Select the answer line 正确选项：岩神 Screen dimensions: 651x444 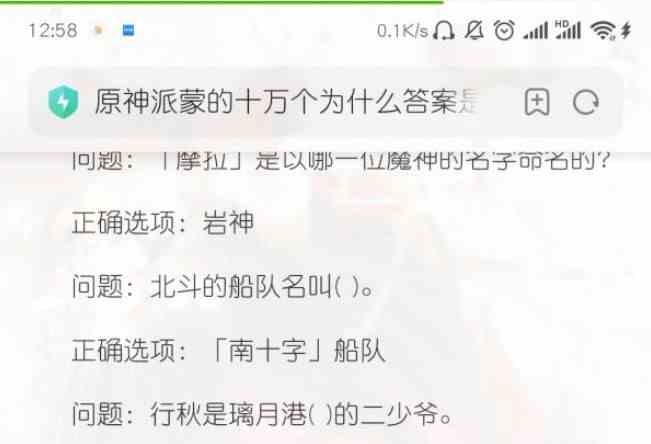click(163, 223)
